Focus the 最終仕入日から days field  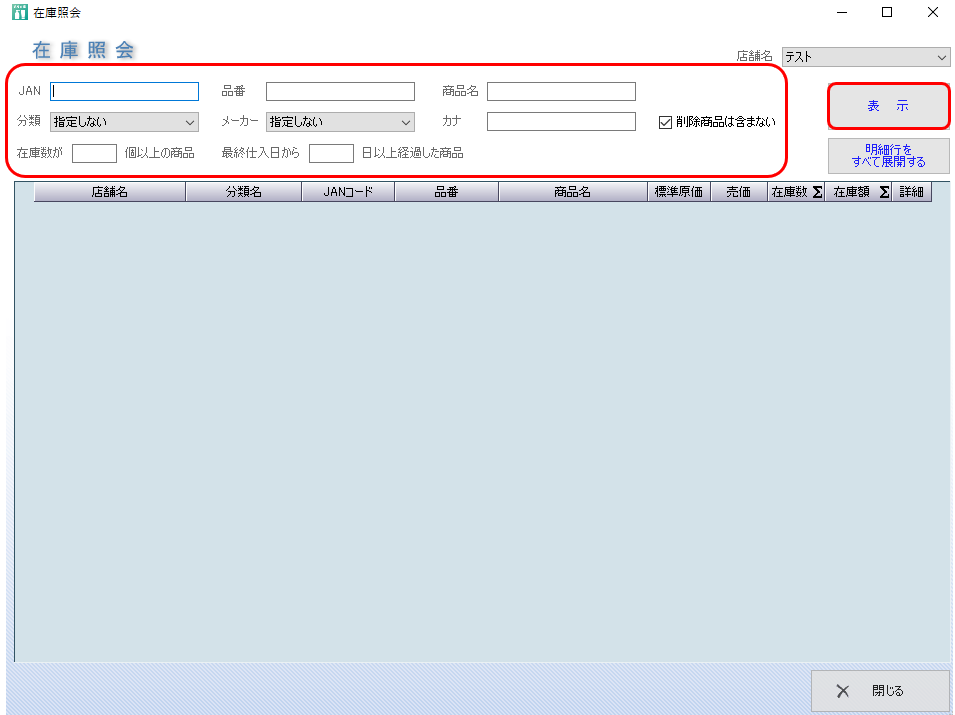[x=331, y=153]
